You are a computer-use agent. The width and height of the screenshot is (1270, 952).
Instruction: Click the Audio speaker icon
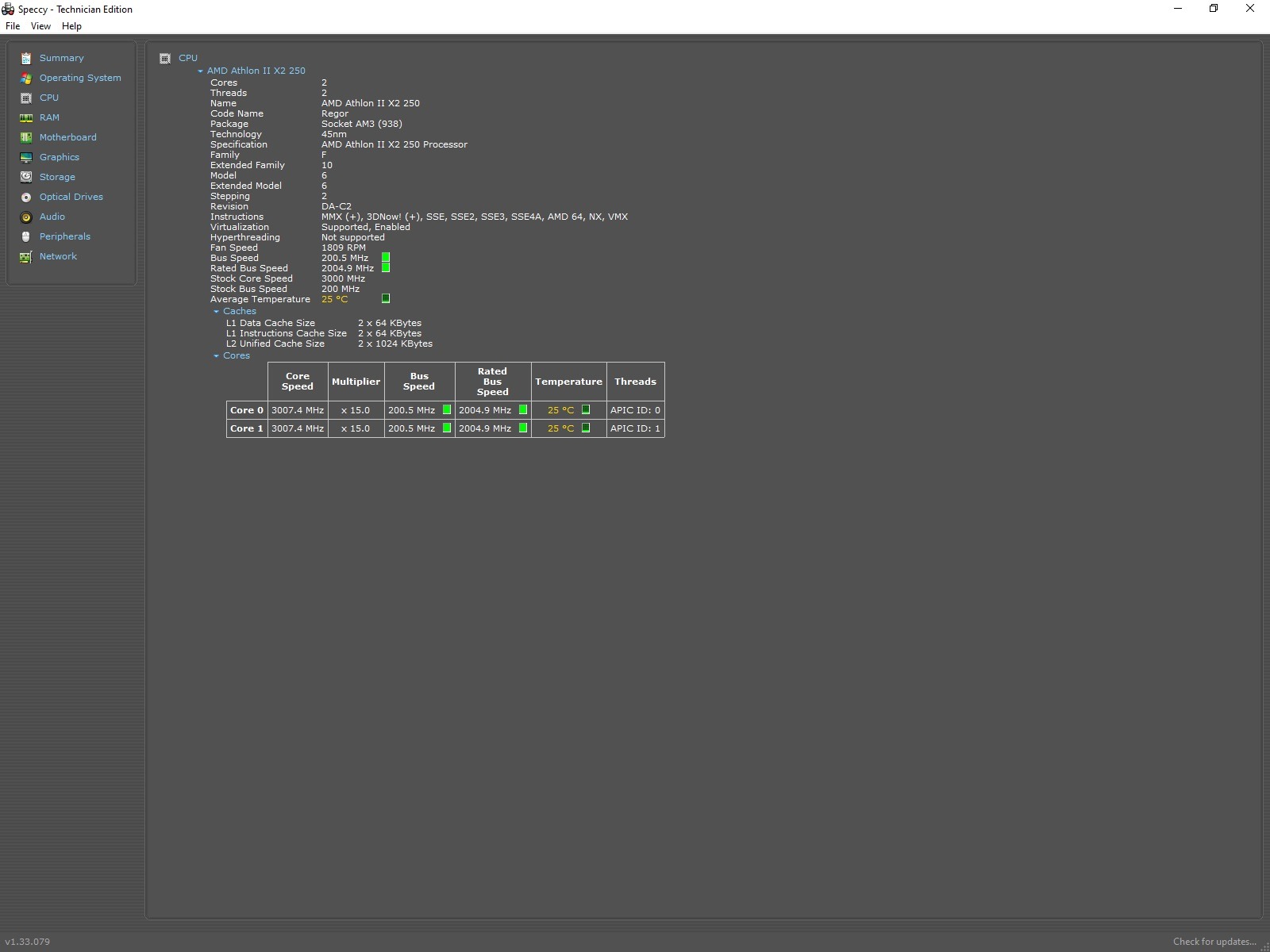point(26,217)
